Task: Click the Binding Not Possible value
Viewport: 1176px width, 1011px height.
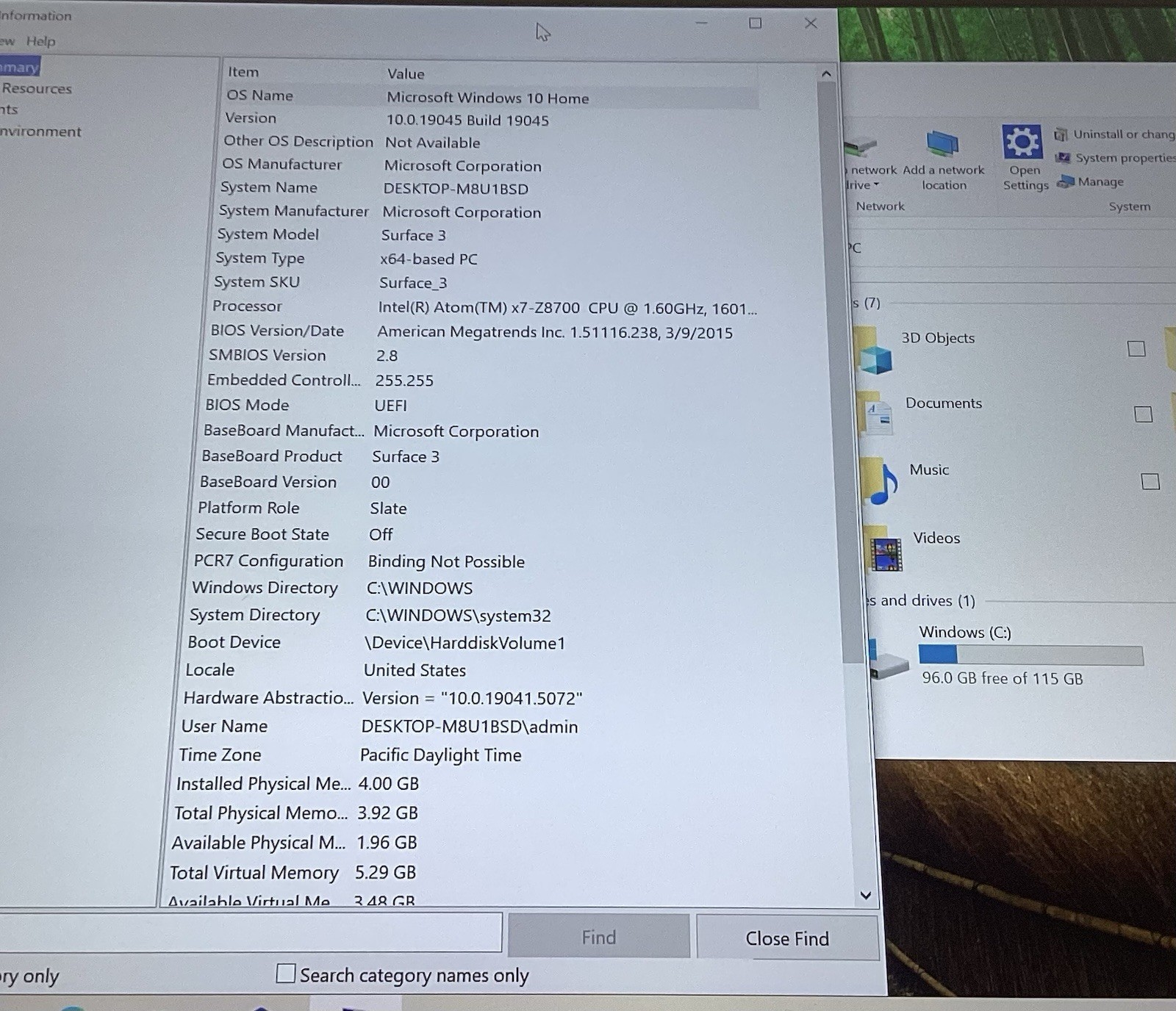Action: pos(446,561)
